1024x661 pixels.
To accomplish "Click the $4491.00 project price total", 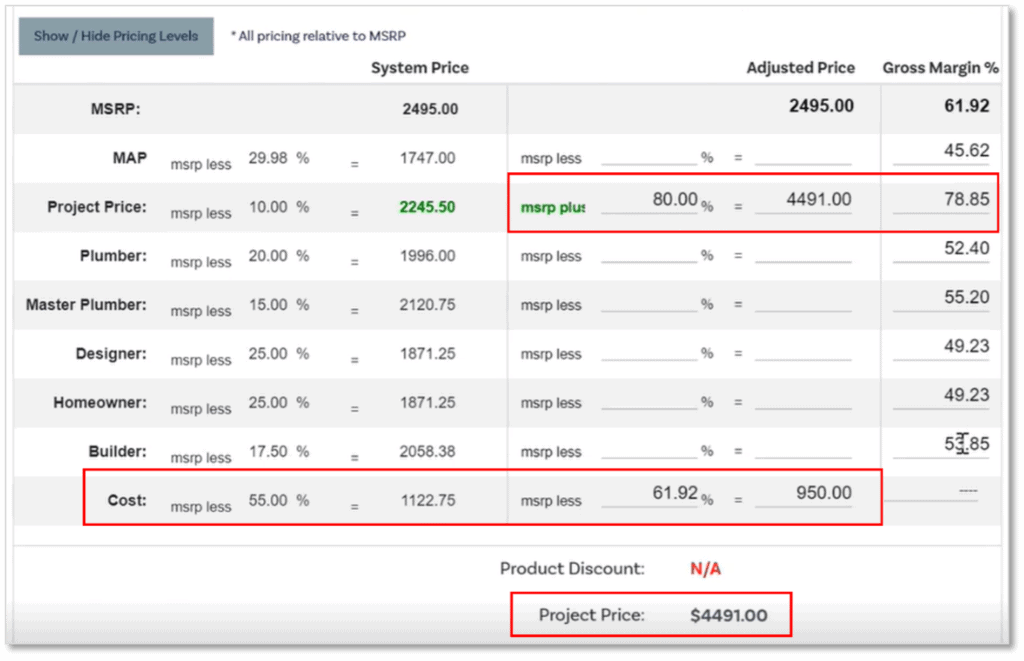I will click(x=729, y=615).
